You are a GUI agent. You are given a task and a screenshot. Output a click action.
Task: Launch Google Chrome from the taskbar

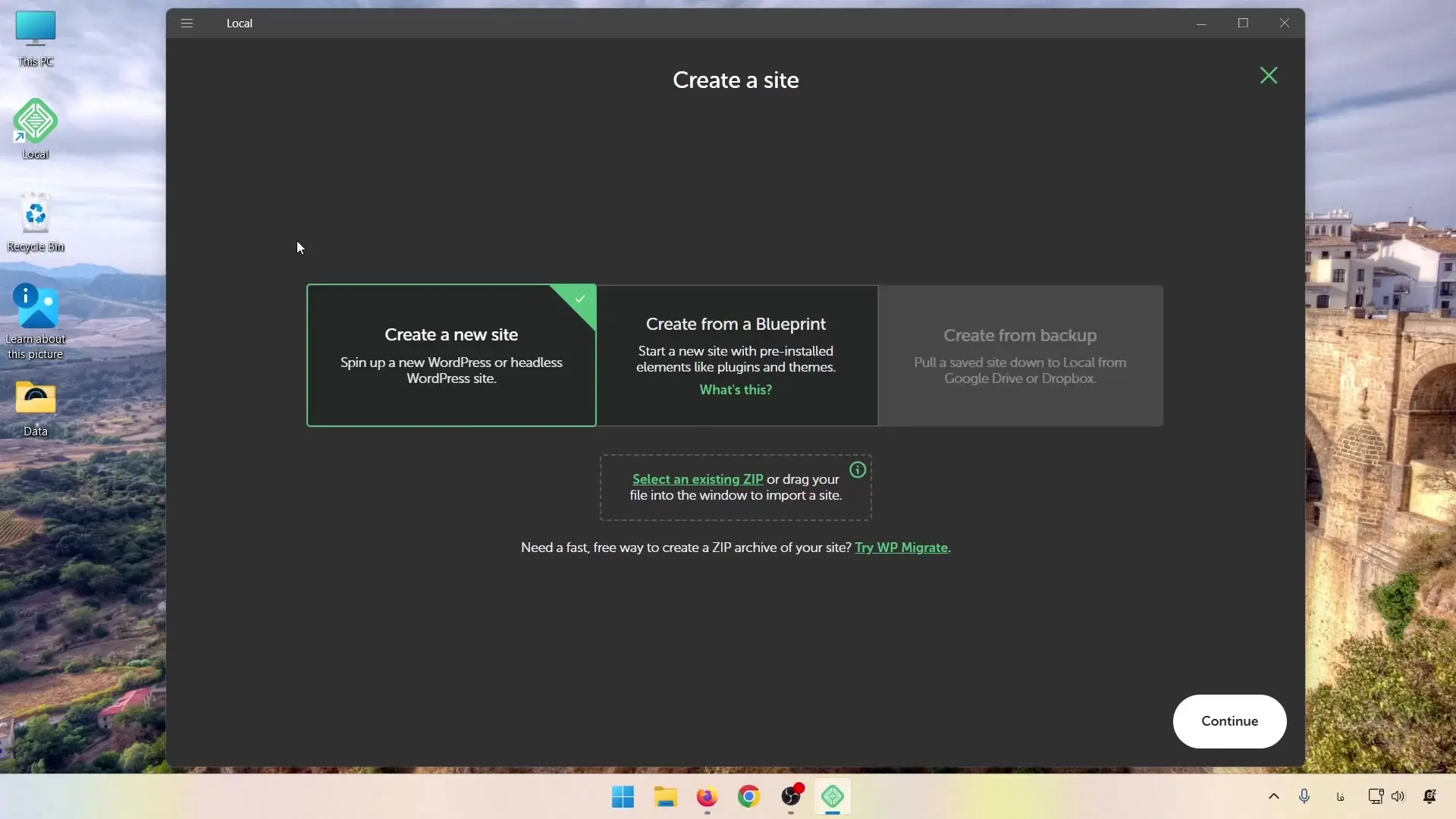pyautogui.click(x=748, y=796)
